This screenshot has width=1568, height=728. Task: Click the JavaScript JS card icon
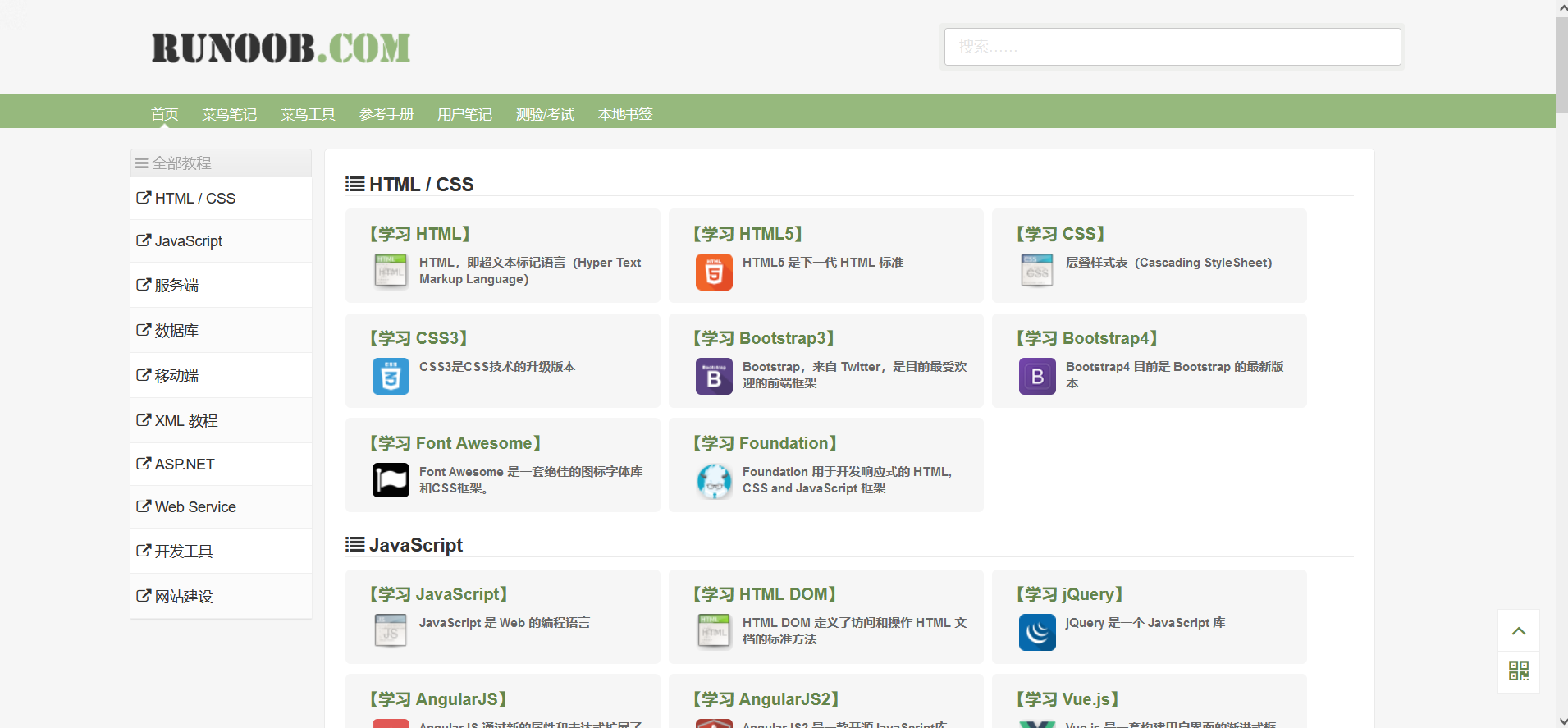[x=391, y=632]
